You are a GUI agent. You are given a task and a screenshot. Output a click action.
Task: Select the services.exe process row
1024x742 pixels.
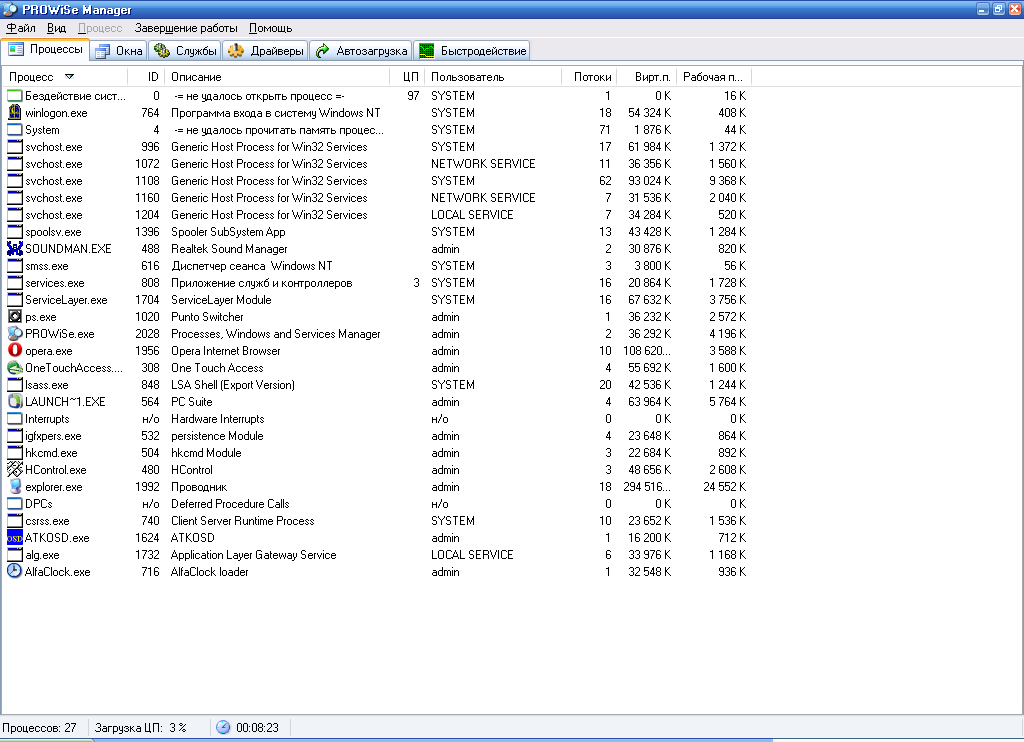pyautogui.click(x=377, y=283)
